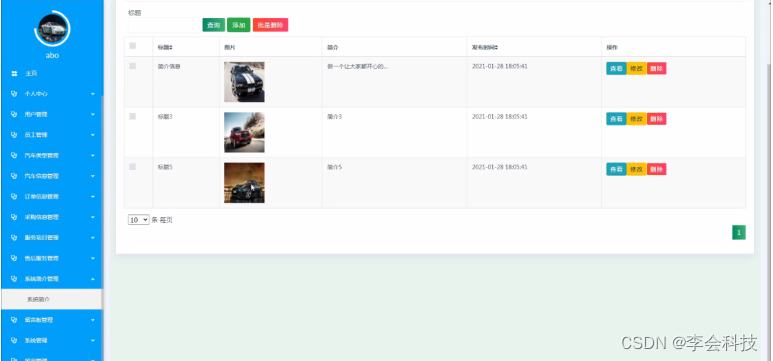Expand the 订单信息管理 chevron
The height and width of the screenshot is (361, 773).
click(x=93, y=196)
